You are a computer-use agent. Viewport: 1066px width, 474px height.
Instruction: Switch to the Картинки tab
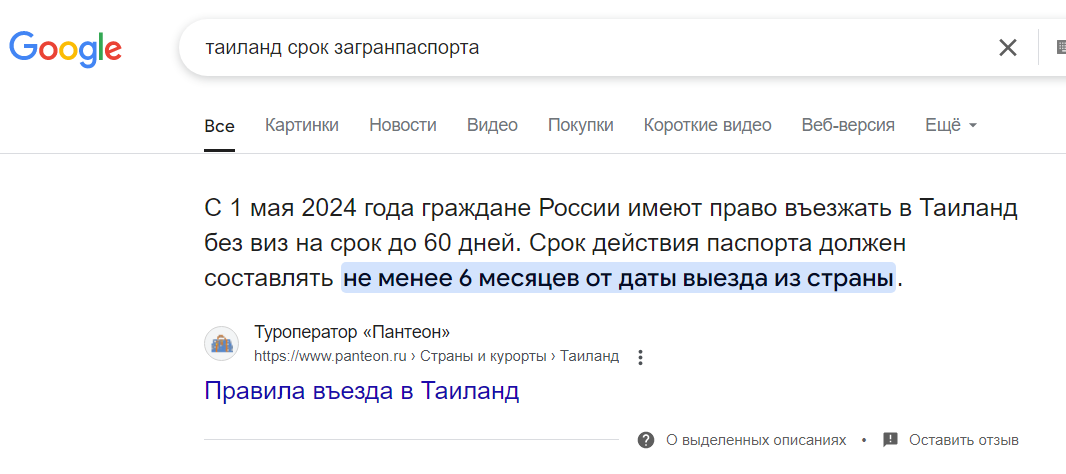[301, 125]
